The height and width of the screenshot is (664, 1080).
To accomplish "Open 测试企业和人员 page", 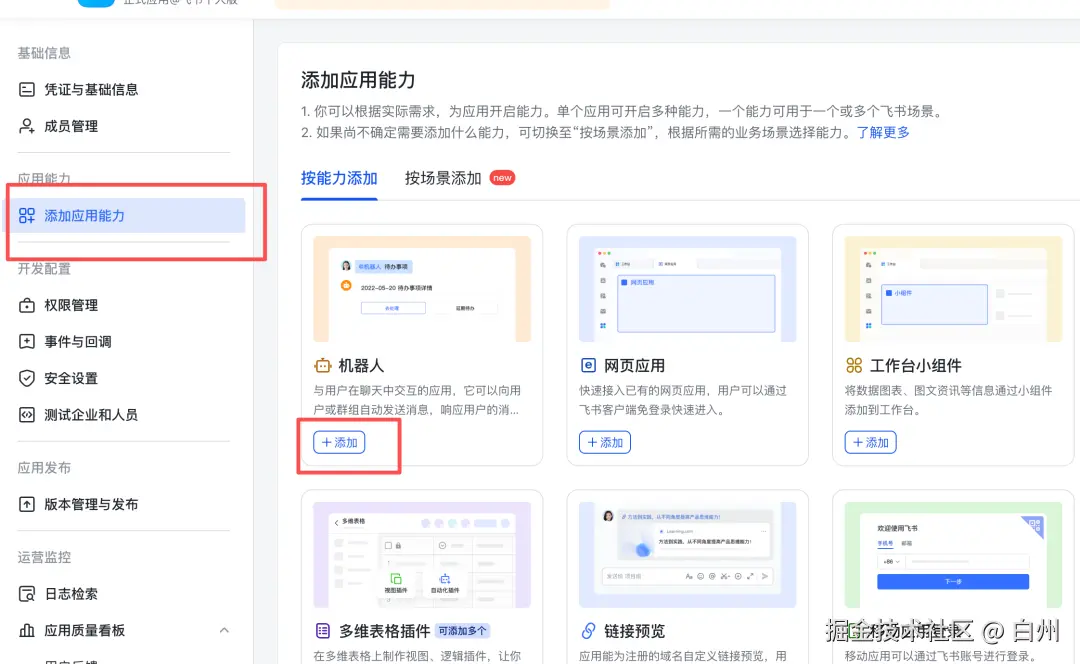I will [91, 415].
